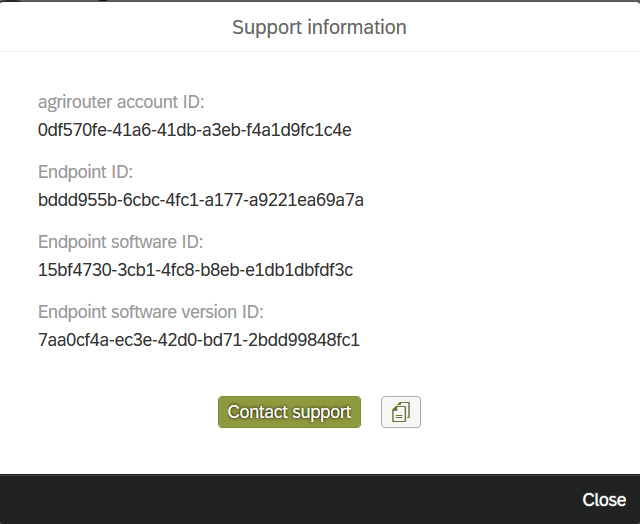Select the version ID value starting 7aa0cf4a
This screenshot has width=640, height=524.
coord(198,340)
